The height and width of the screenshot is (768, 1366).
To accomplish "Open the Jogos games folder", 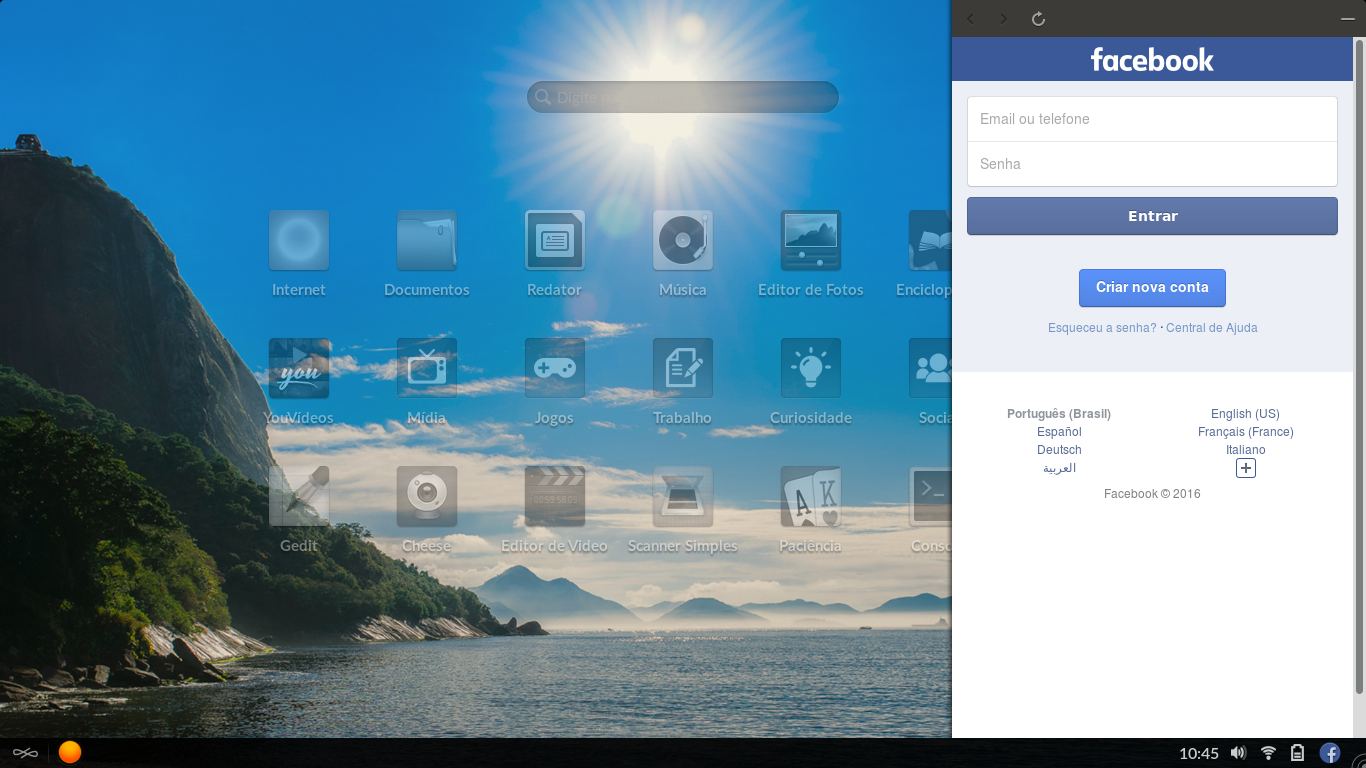I will [x=555, y=368].
